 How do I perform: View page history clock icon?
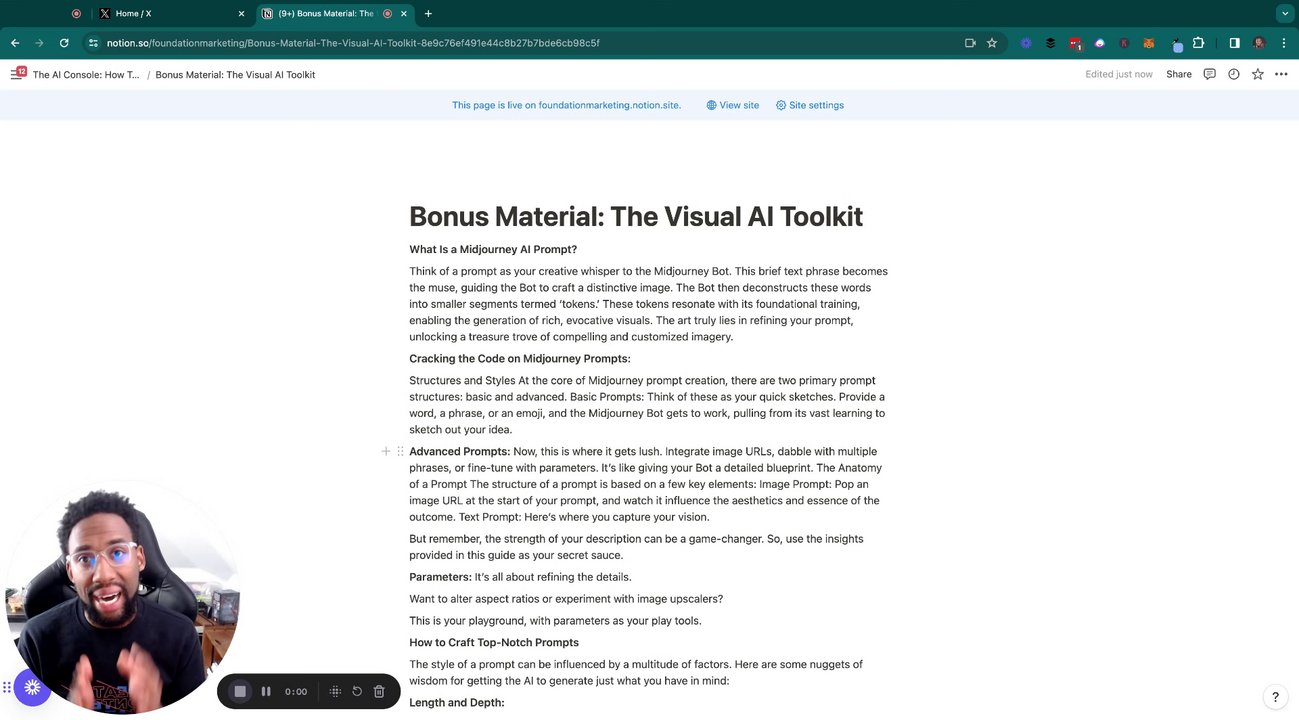[x=1233, y=74]
